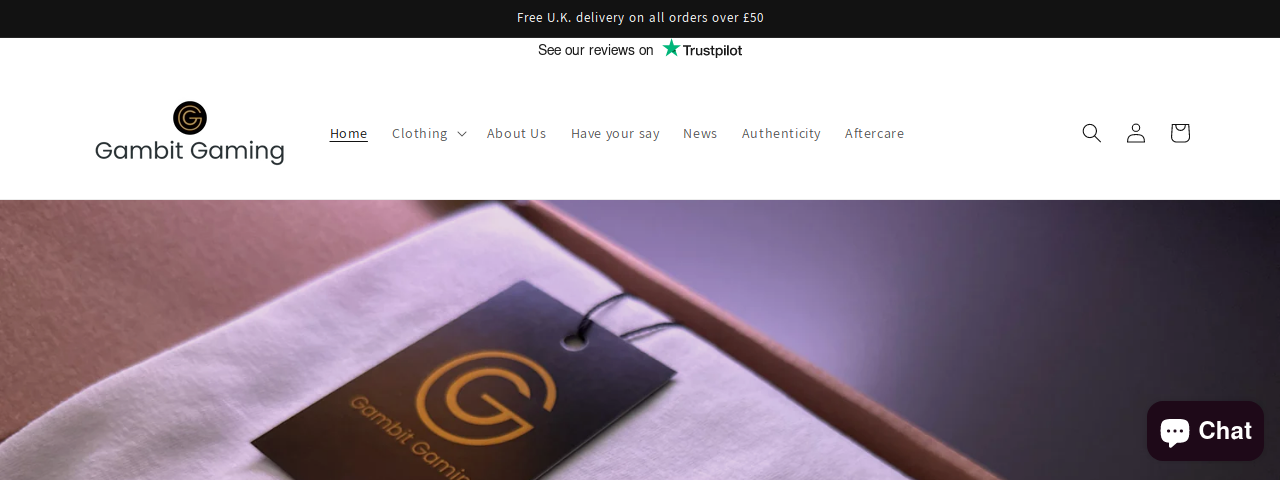Click the speech bubble chat icon

[x=1174, y=431]
